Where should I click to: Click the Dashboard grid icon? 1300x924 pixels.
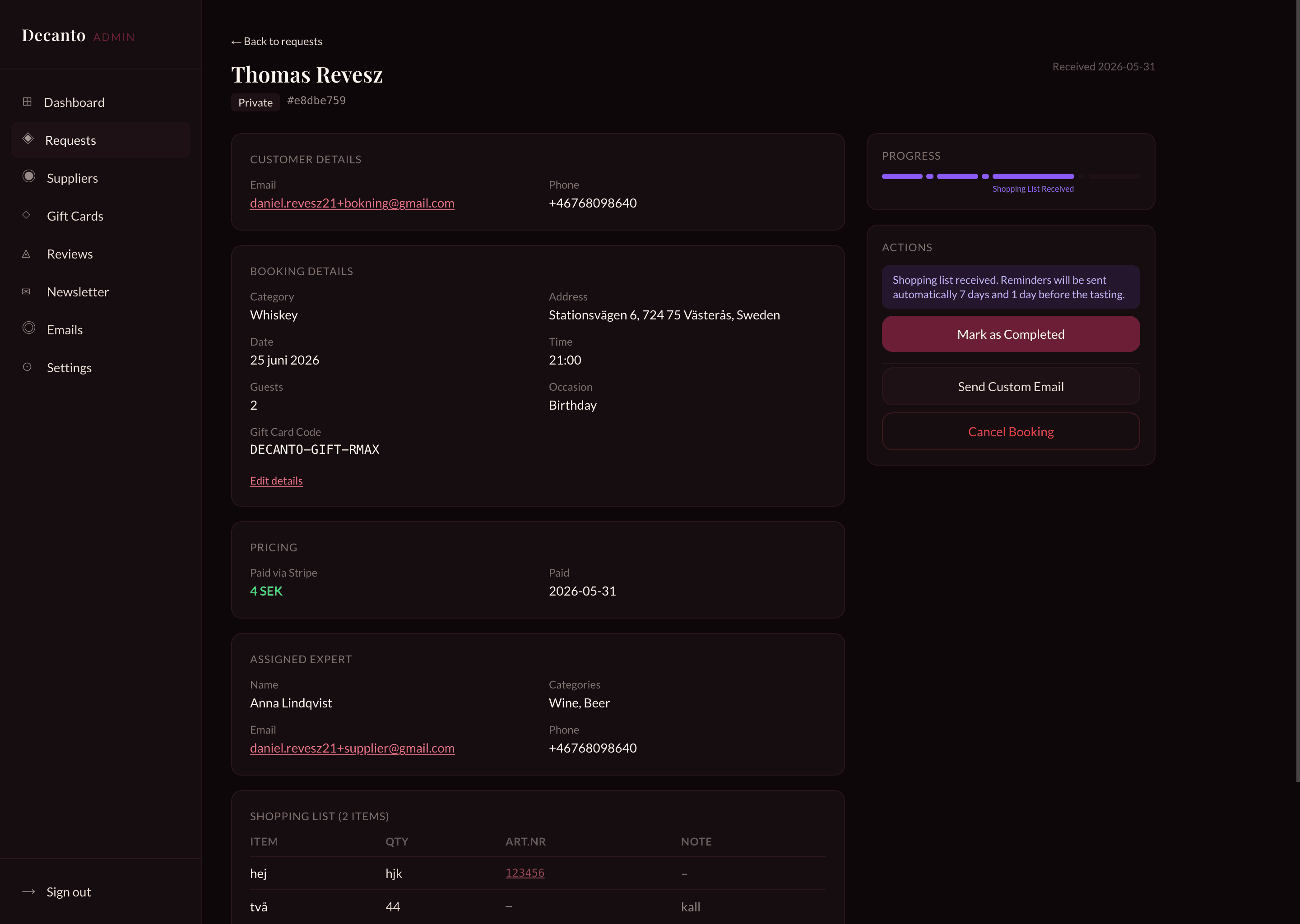27,102
